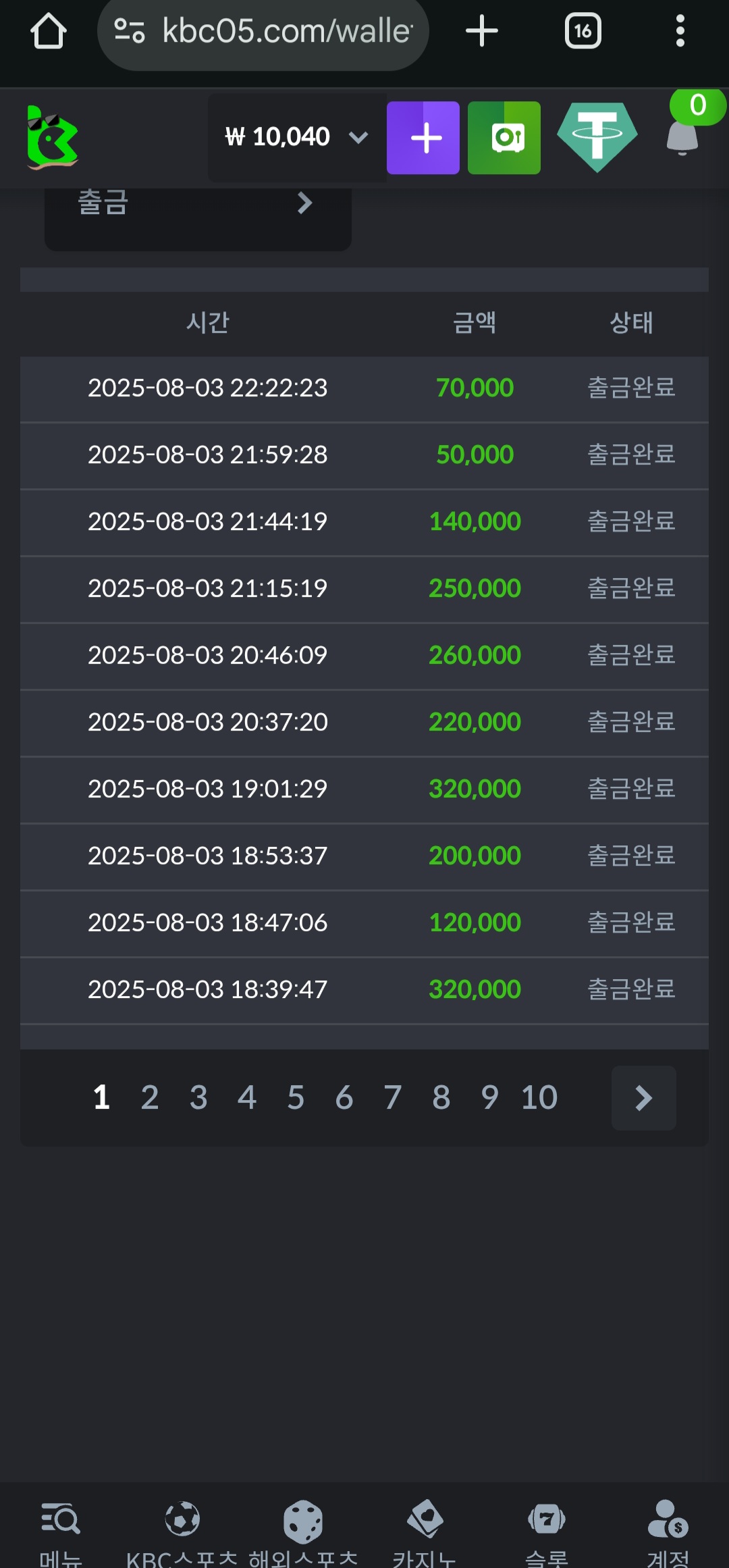The width and height of the screenshot is (729, 1568).
Task: Open the browser three-dot overflow menu
Action: pos(680,31)
